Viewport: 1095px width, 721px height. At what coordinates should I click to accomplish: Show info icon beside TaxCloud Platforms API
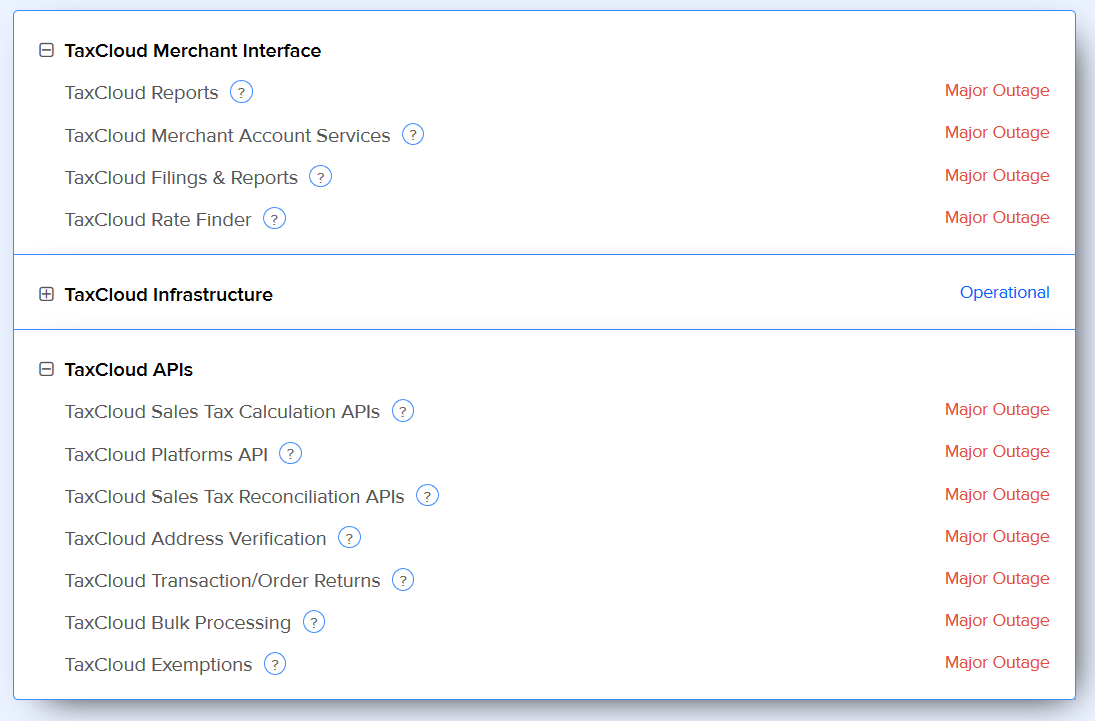(x=290, y=454)
